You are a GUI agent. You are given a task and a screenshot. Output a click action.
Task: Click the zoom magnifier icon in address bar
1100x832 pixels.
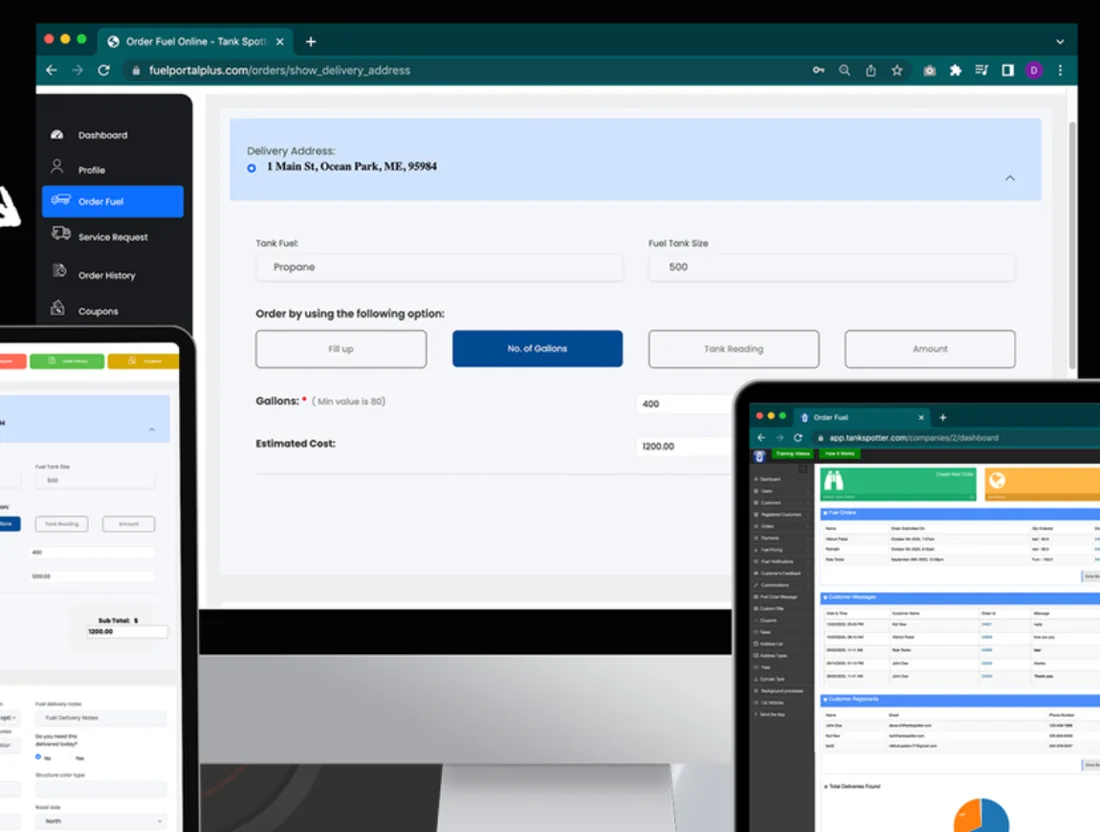[845, 70]
